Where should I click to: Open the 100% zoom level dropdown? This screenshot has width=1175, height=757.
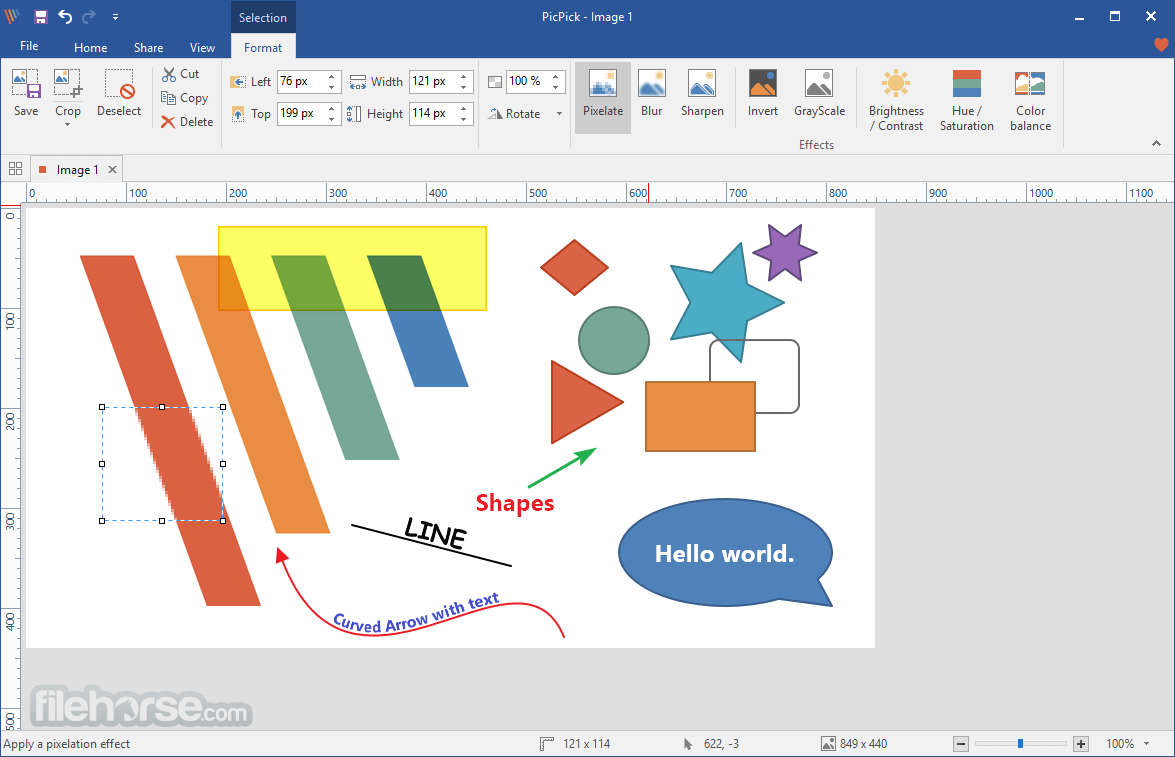pos(1147,744)
